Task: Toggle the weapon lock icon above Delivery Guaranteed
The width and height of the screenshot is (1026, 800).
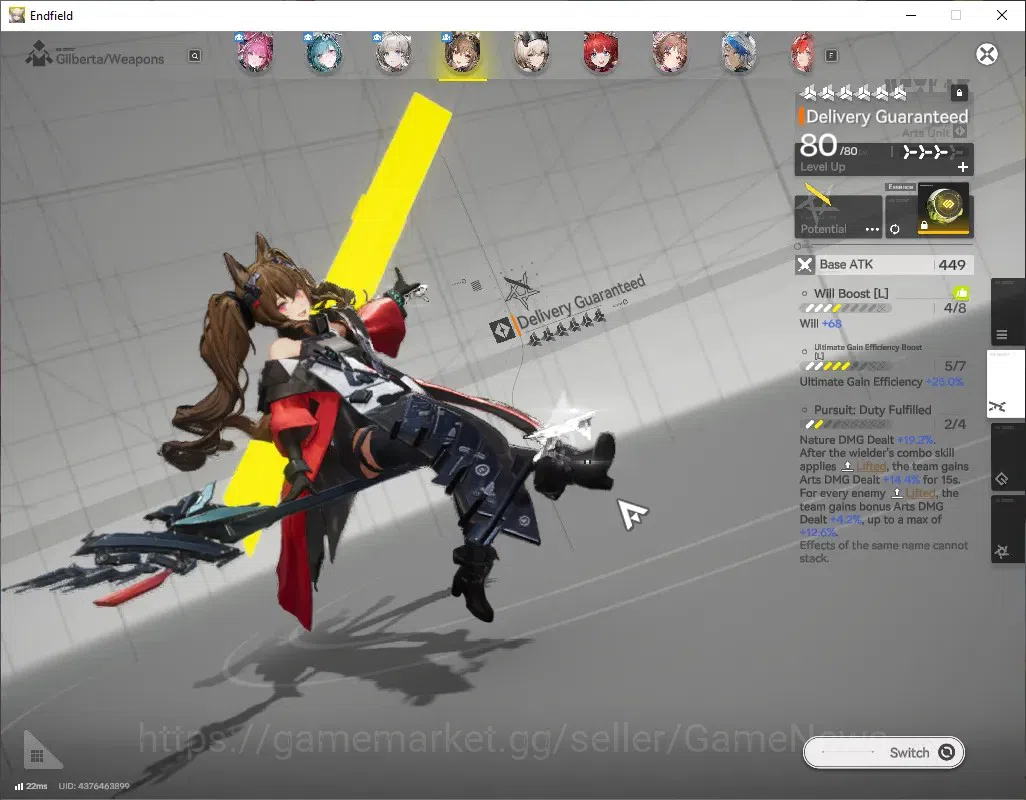Action: pyautogui.click(x=959, y=93)
